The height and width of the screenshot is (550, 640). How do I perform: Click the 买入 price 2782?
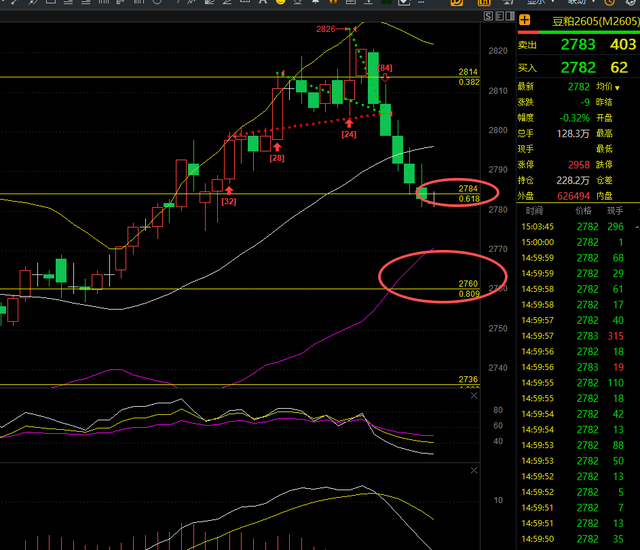[578, 67]
